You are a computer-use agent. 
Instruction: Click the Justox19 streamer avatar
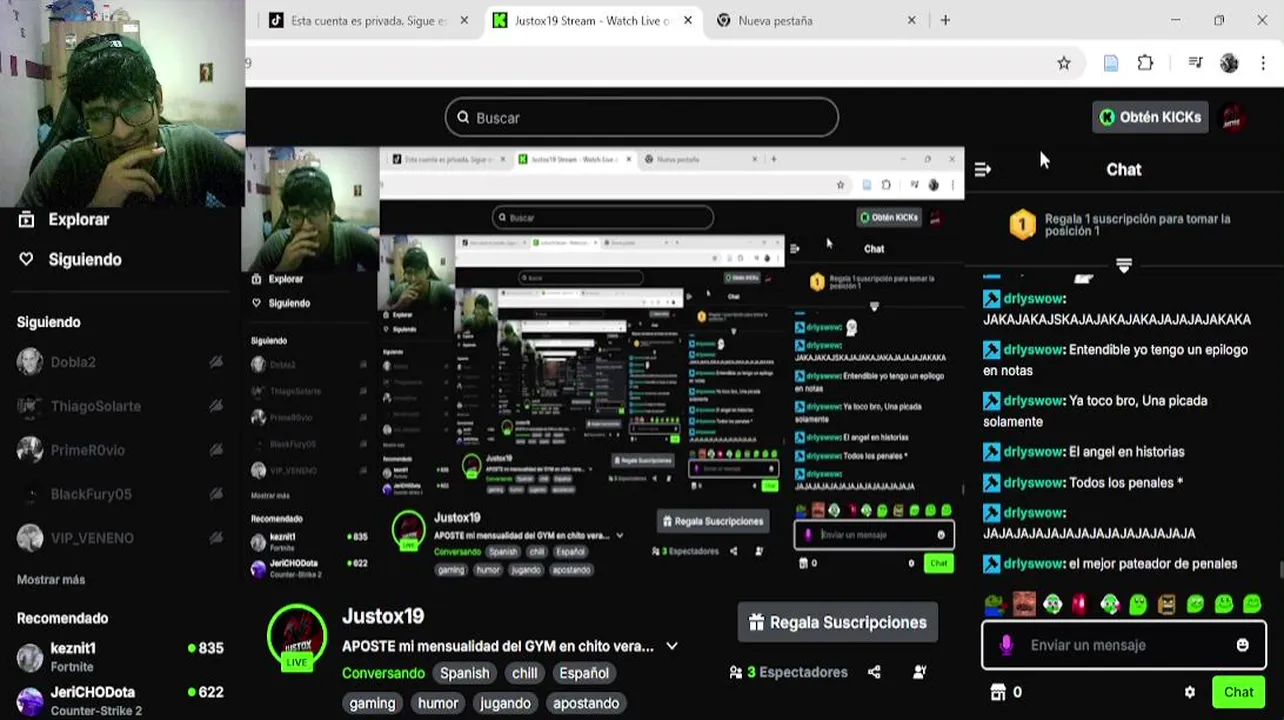[297, 635]
